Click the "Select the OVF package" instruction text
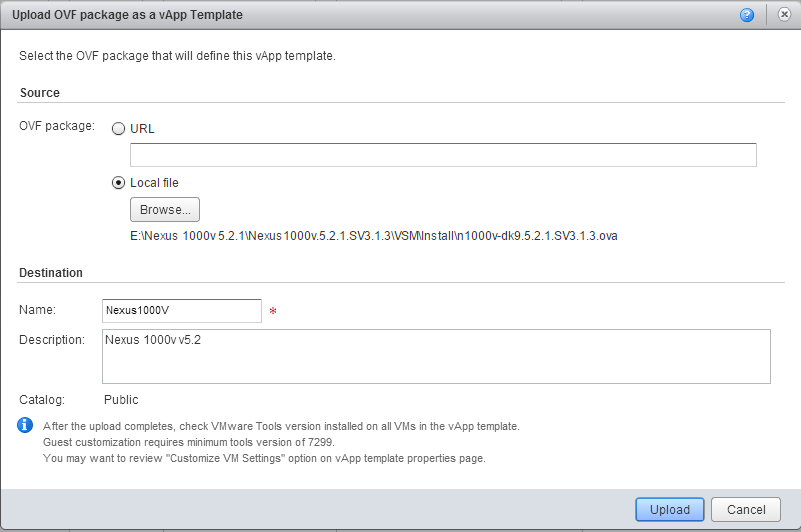 click(177, 56)
